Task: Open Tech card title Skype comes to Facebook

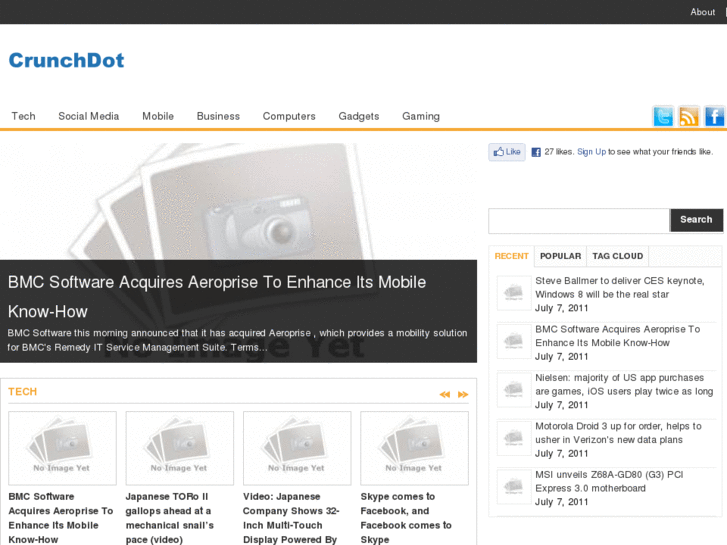Action: tap(406, 518)
